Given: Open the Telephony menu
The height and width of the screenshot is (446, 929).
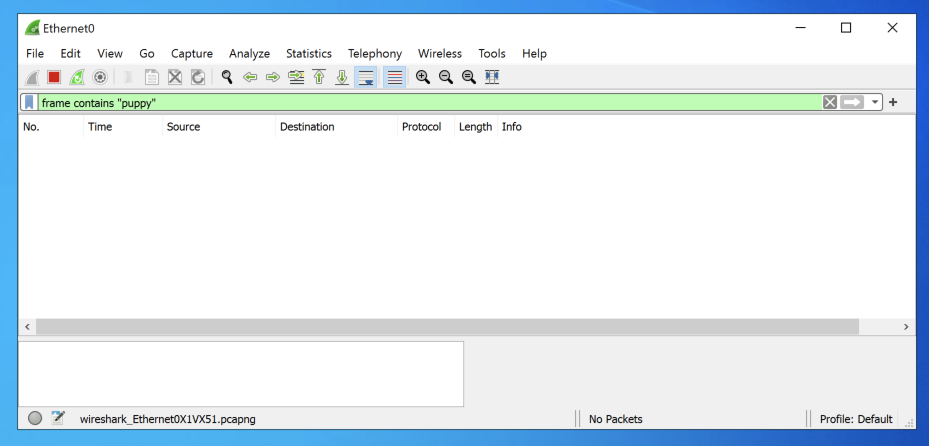Looking at the screenshot, I should [x=375, y=53].
